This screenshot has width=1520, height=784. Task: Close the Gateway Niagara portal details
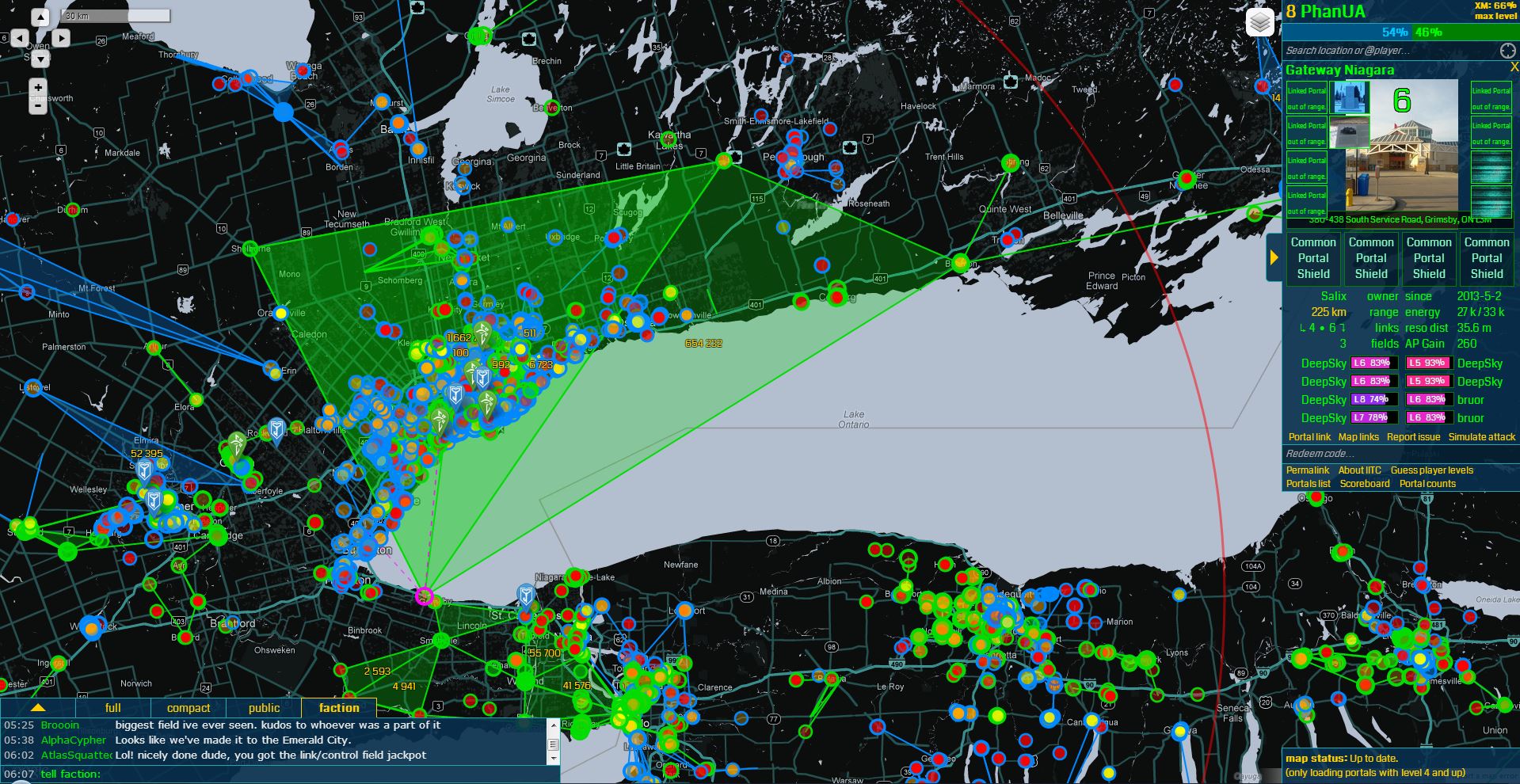tap(1514, 68)
